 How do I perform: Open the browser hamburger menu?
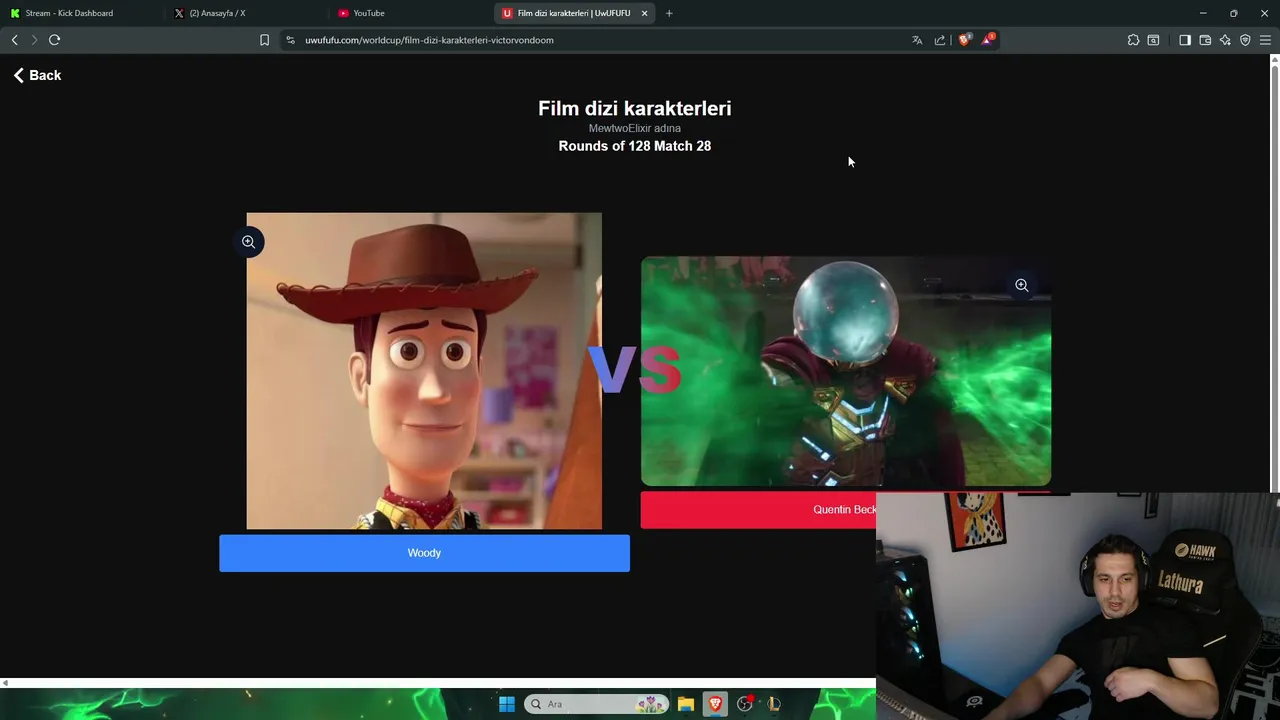[1265, 40]
